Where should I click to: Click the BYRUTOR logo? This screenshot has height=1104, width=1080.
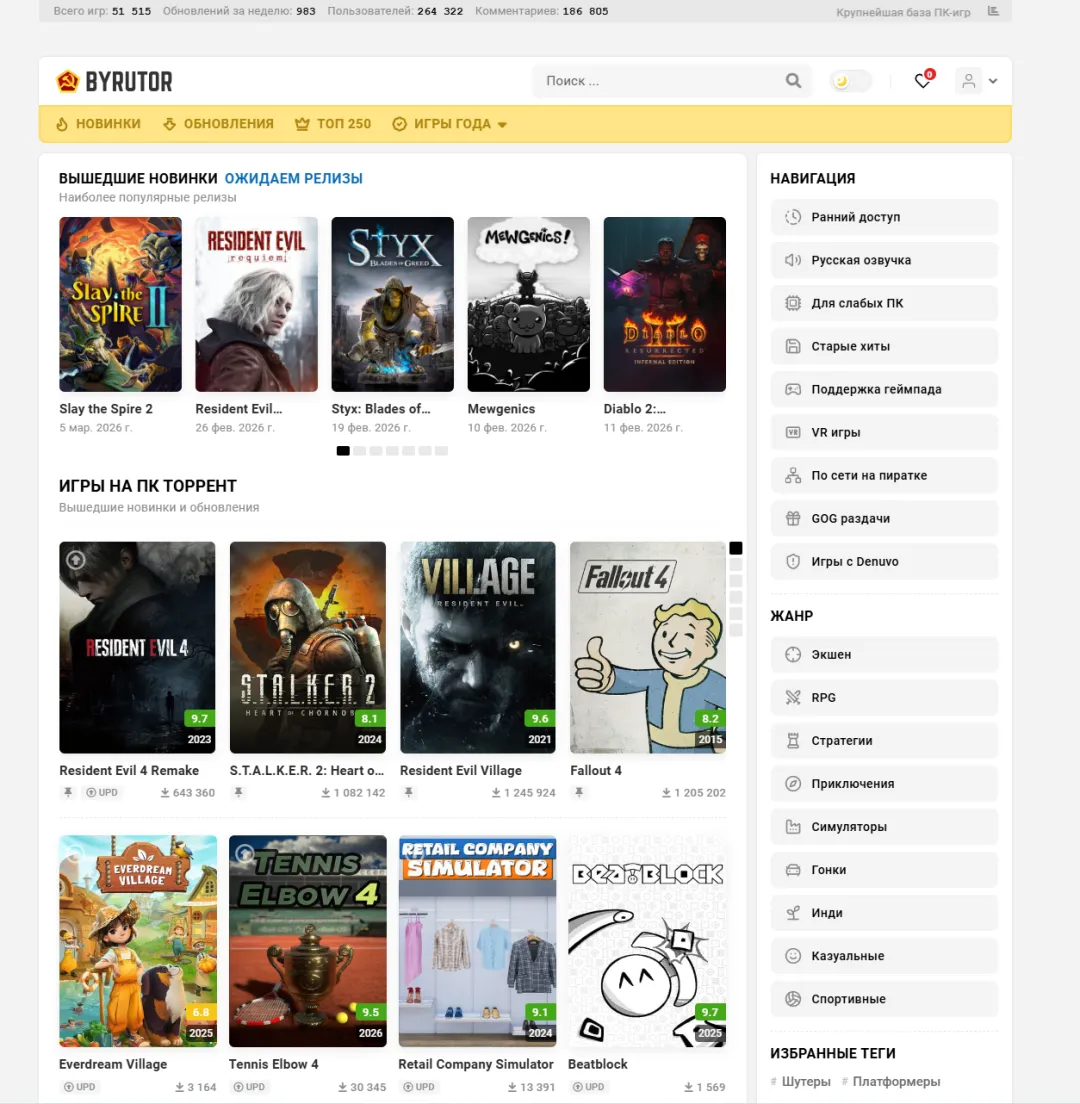tap(115, 82)
